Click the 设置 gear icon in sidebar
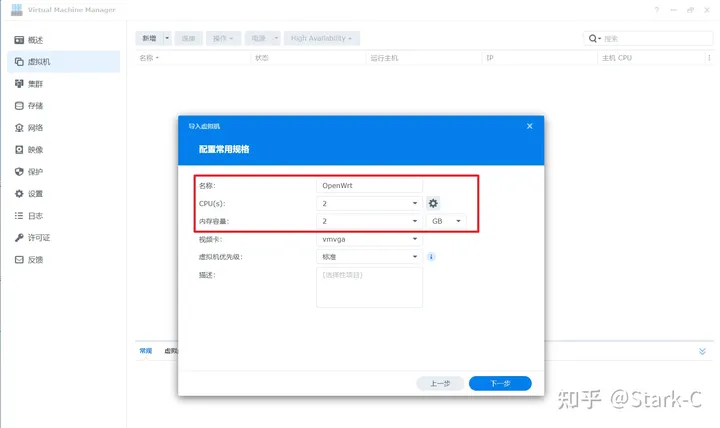The image size is (720, 428). point(19,194)
